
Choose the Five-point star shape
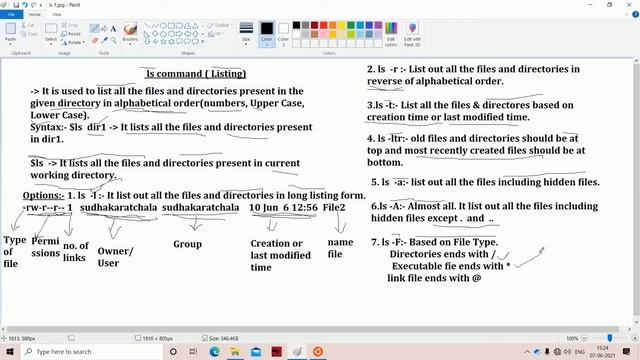(x=163, y=41)
